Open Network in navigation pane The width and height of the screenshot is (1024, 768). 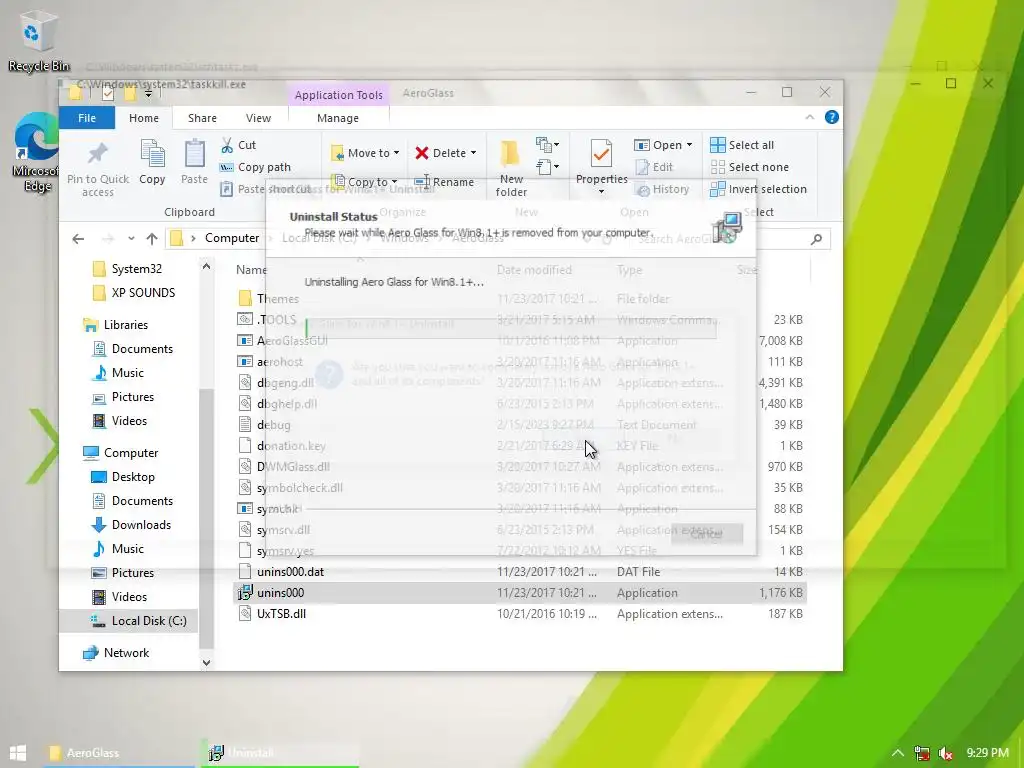(x=126, y=652)
